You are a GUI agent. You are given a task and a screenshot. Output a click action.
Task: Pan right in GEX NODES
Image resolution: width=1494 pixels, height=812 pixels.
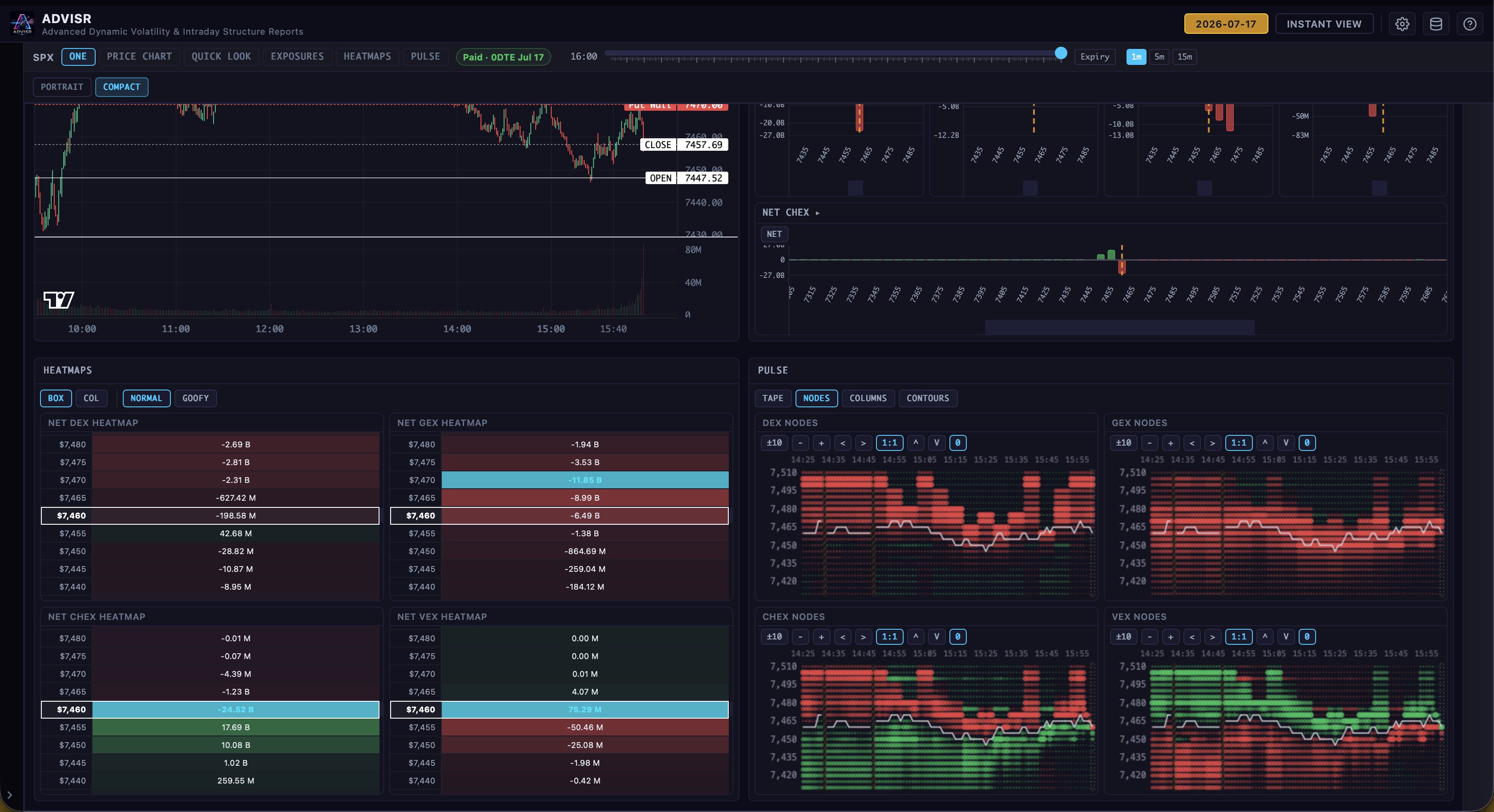tap(1213, 443)
